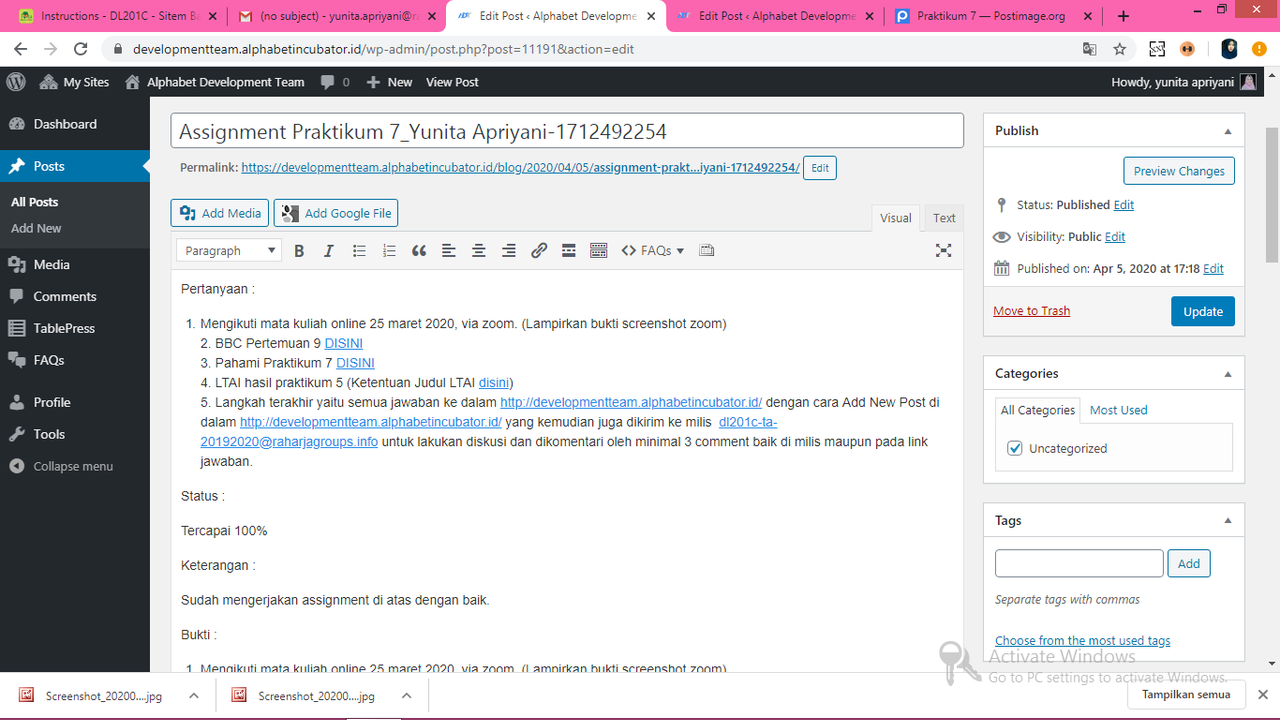The image size is (1280, 720).
Task: Align text right
Action: point(509,251)
